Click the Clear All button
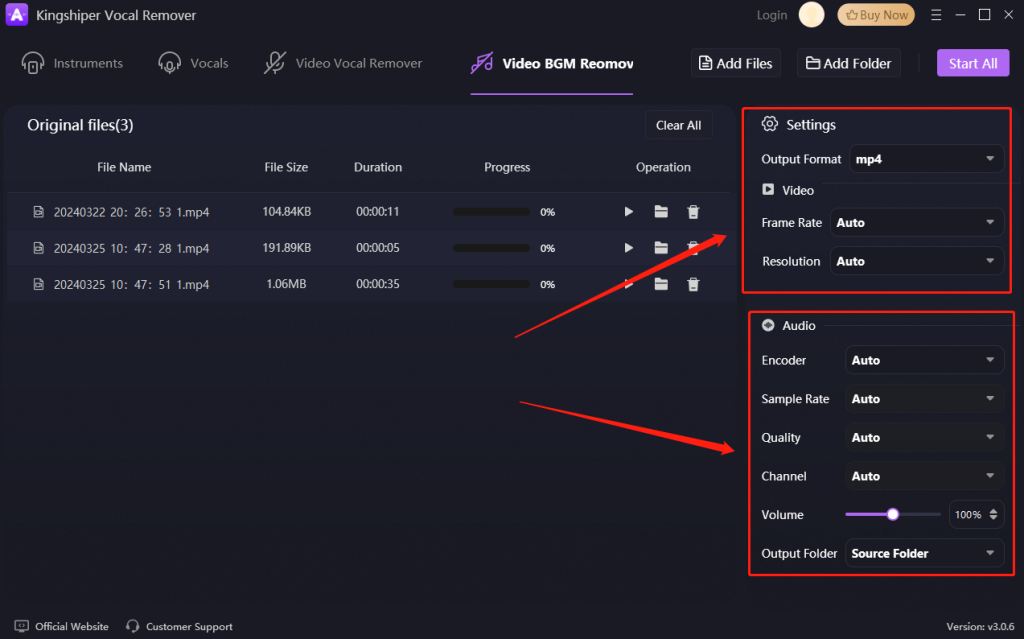This screenshot has height=639, width=1024. coord(678,125)
